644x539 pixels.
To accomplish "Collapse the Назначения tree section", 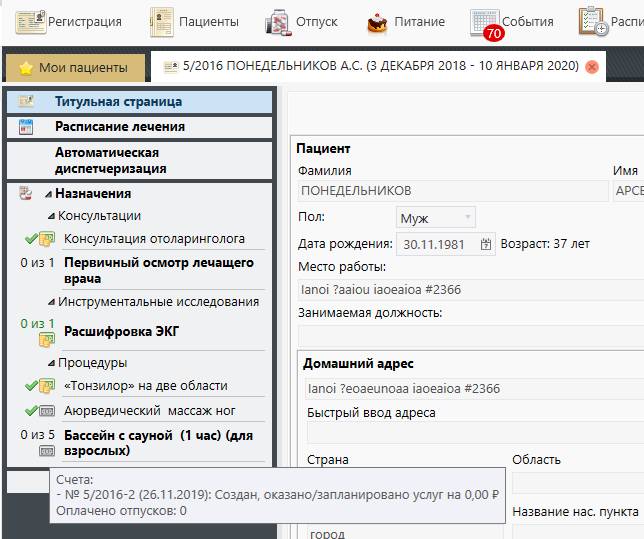I will [x=48, y=194].
